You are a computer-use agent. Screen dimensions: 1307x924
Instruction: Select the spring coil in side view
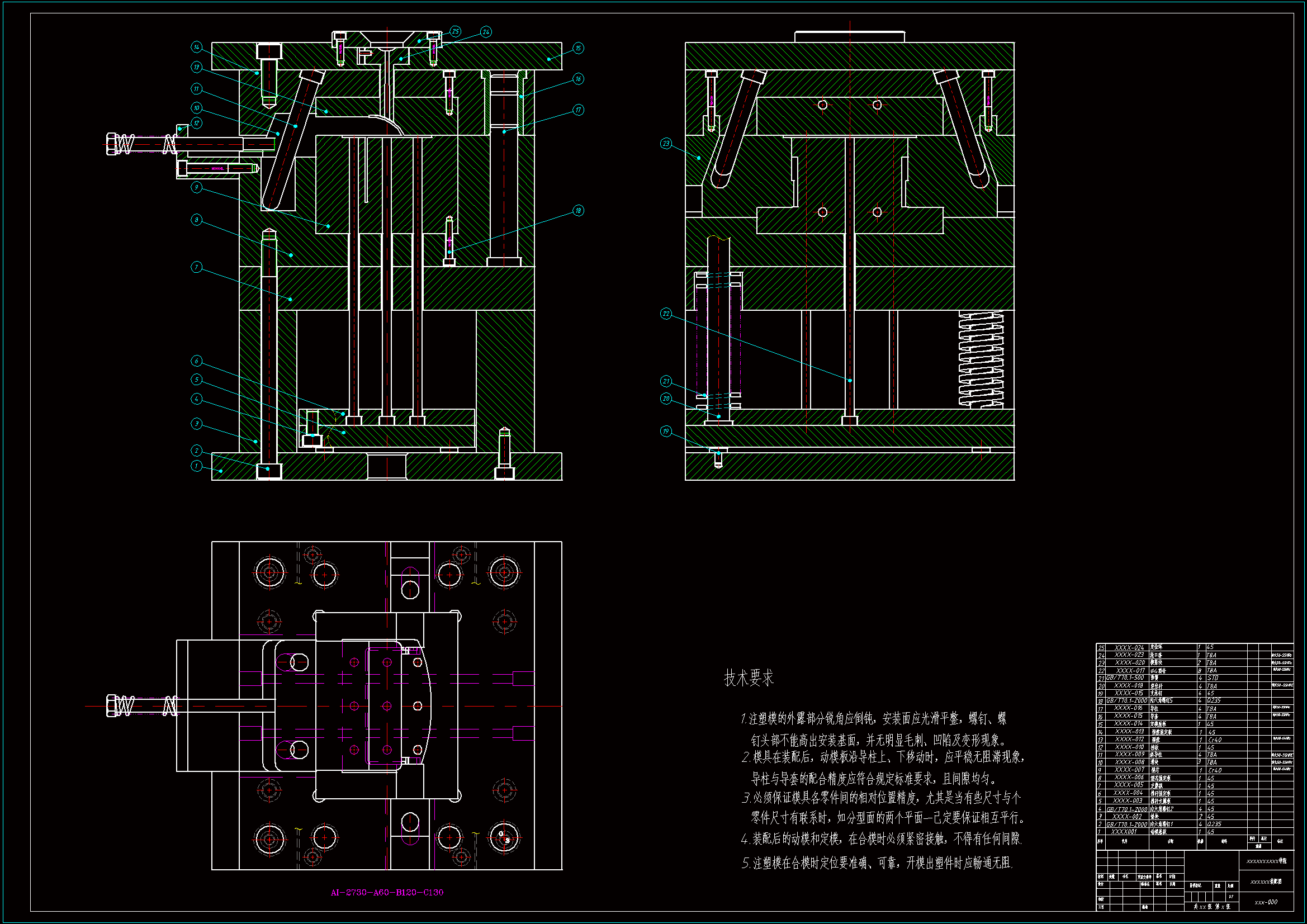[981, 359]
